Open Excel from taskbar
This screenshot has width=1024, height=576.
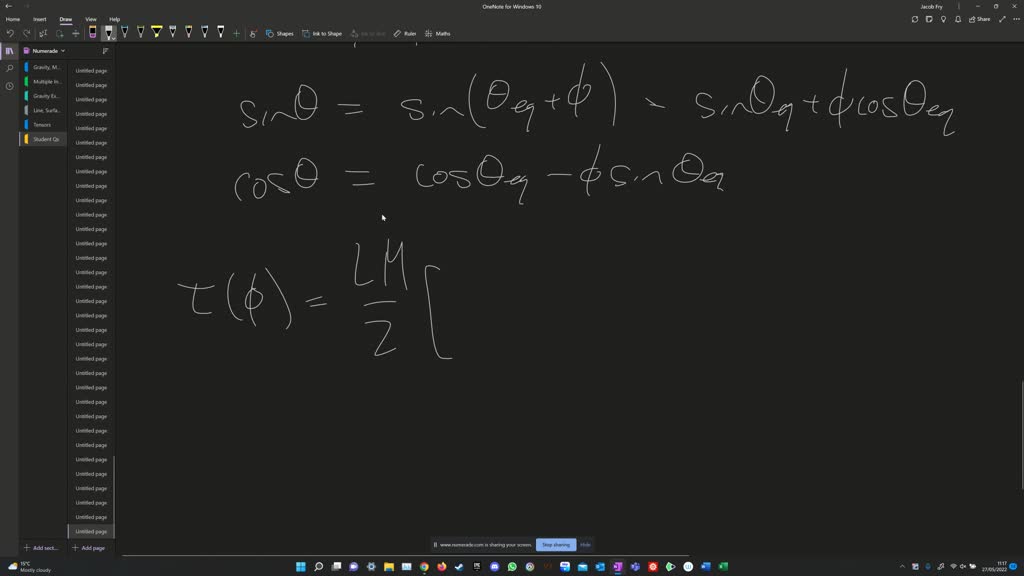723,566
